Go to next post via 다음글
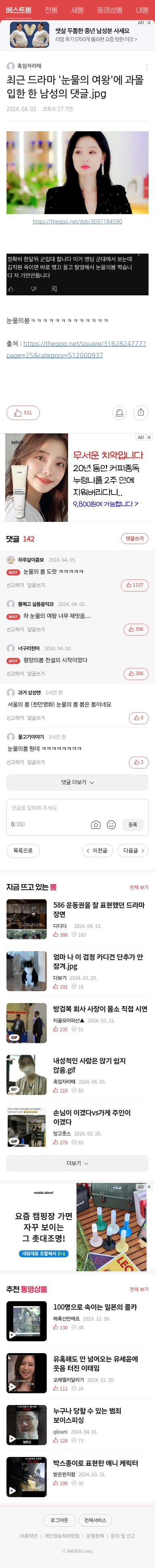This screenshot has width=155, height=1568. pos(133,850)
